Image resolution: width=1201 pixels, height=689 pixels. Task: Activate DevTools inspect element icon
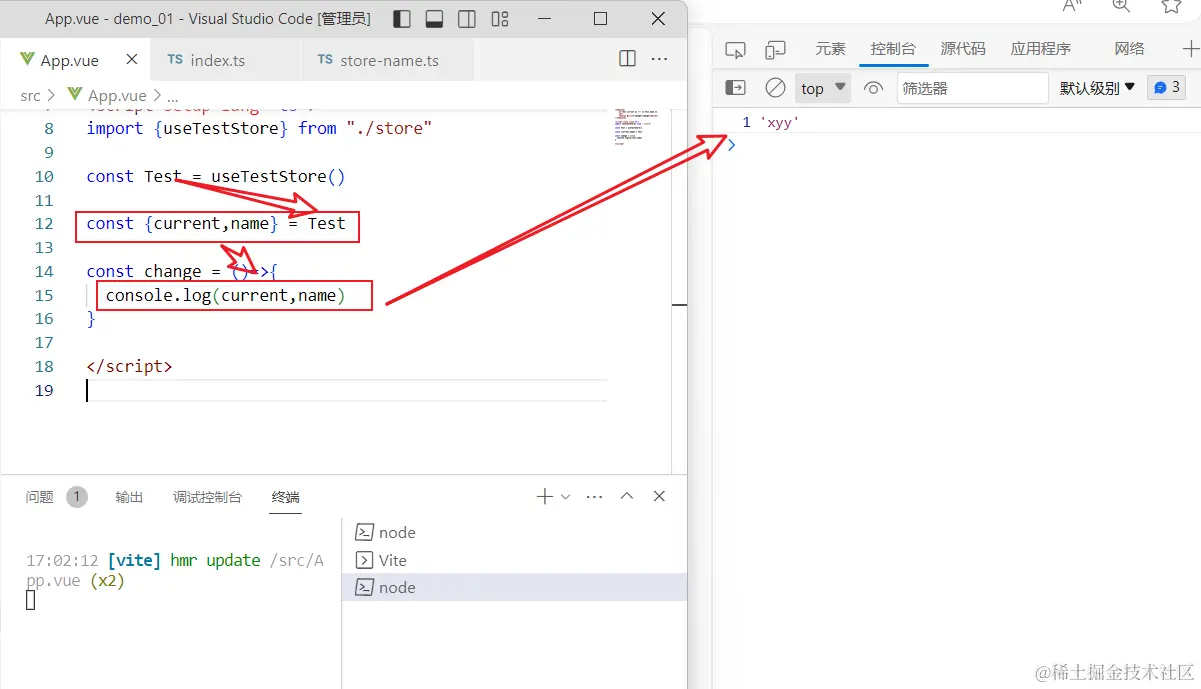(736, 49)
